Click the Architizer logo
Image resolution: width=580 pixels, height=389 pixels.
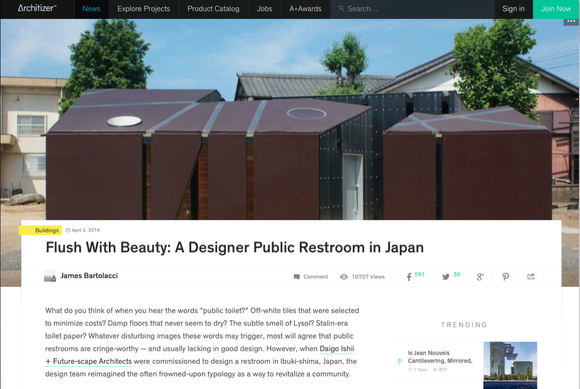pyautogui.click(x=37, y=8)
